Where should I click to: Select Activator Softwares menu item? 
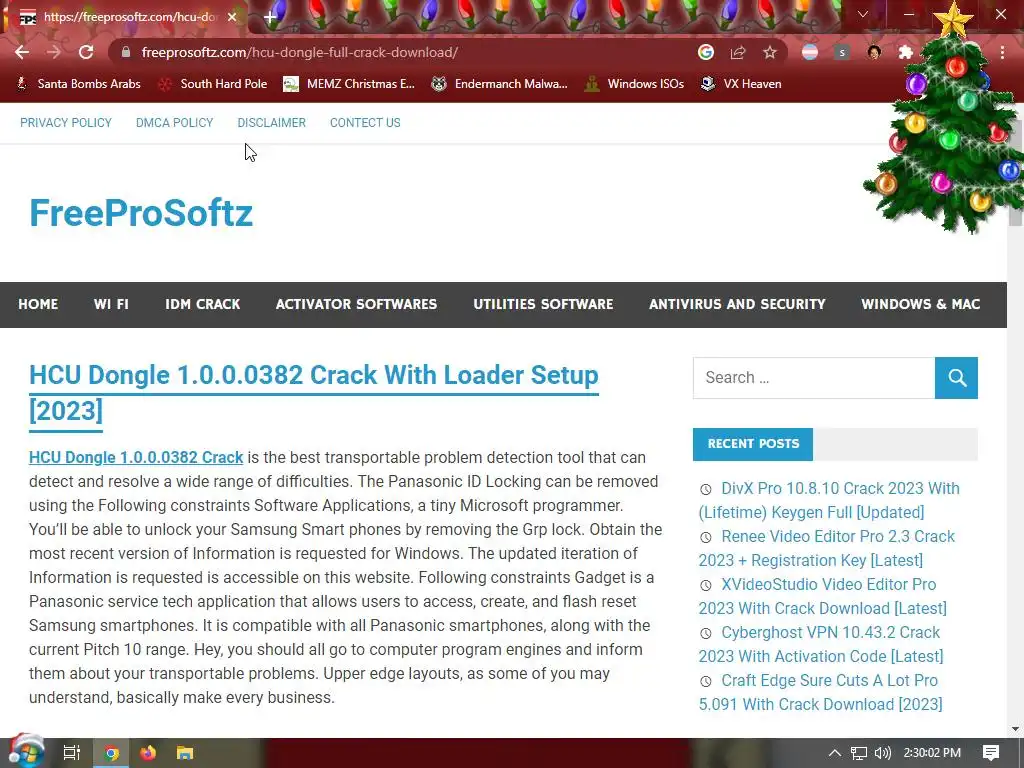tap(357, 304)
